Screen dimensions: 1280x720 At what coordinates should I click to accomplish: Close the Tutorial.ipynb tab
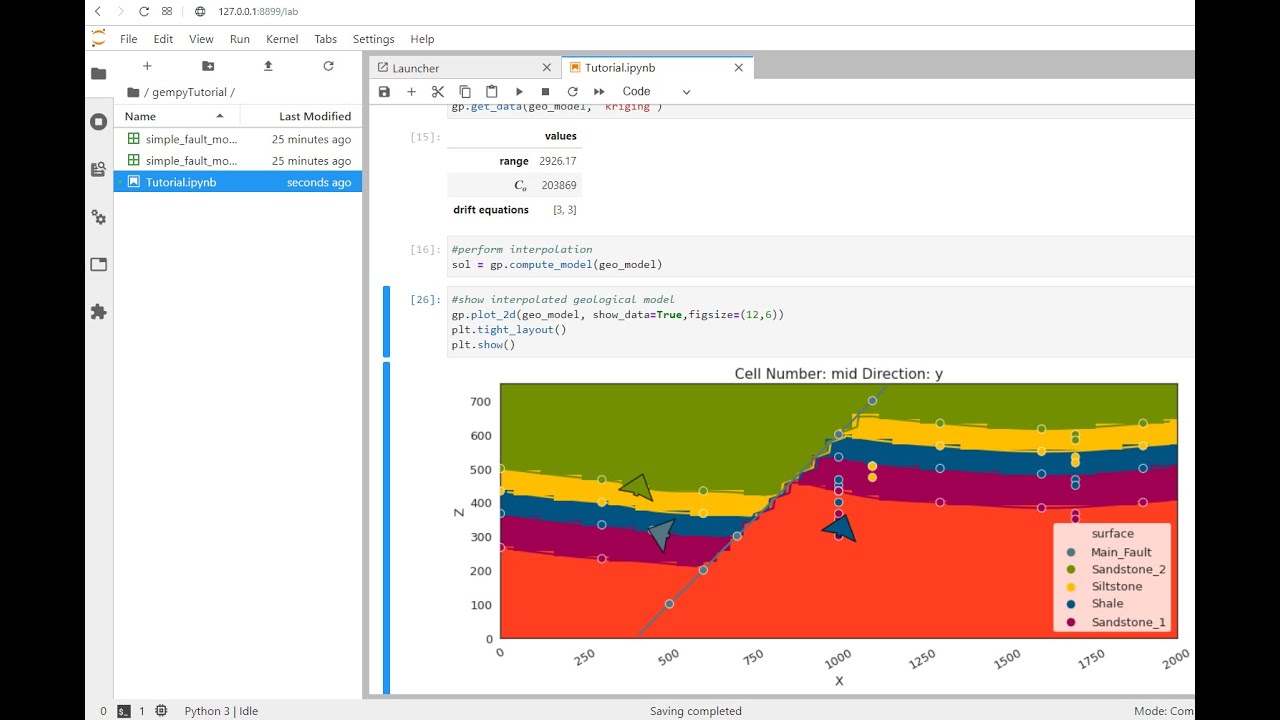(739, 68)
